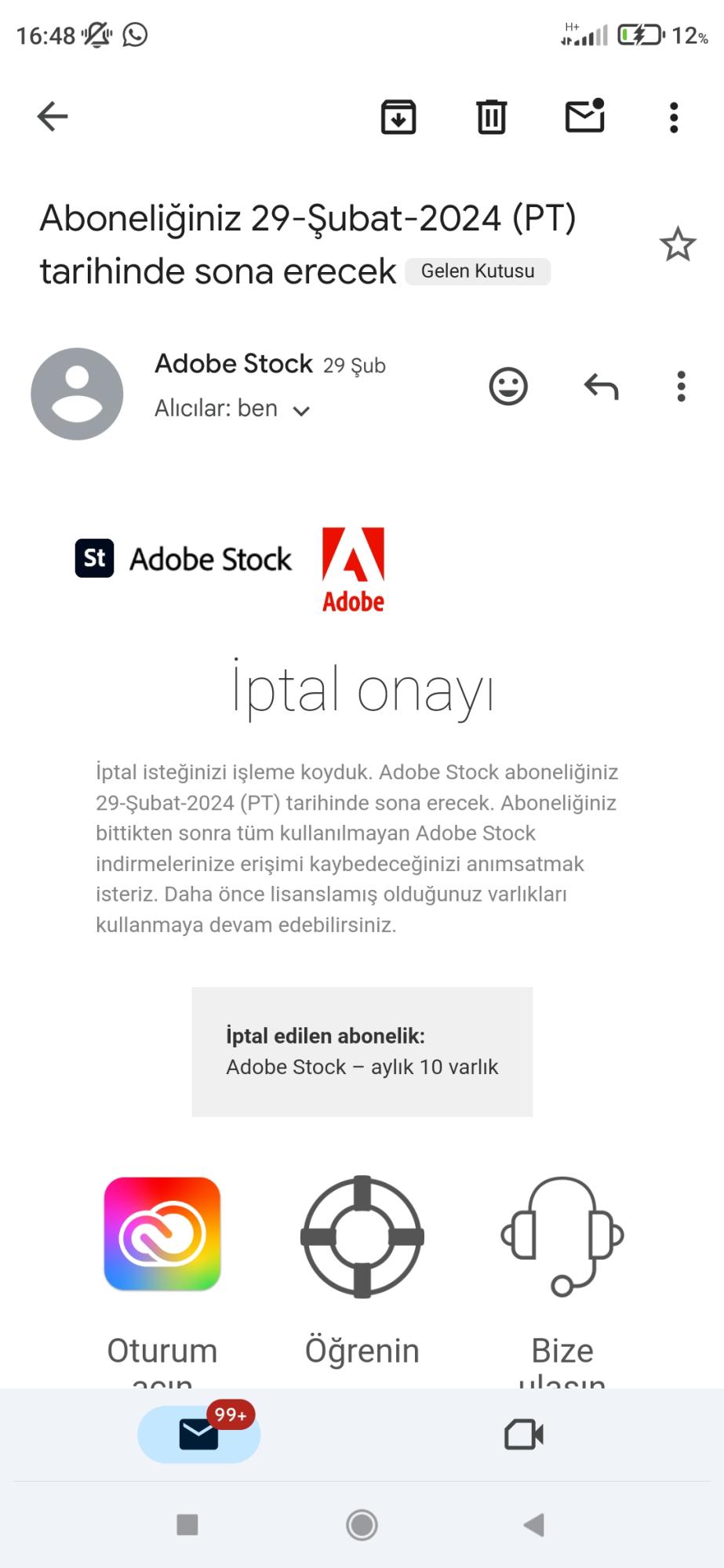Star this email
The image size is (724, 1568).
(x=678, y=244)
